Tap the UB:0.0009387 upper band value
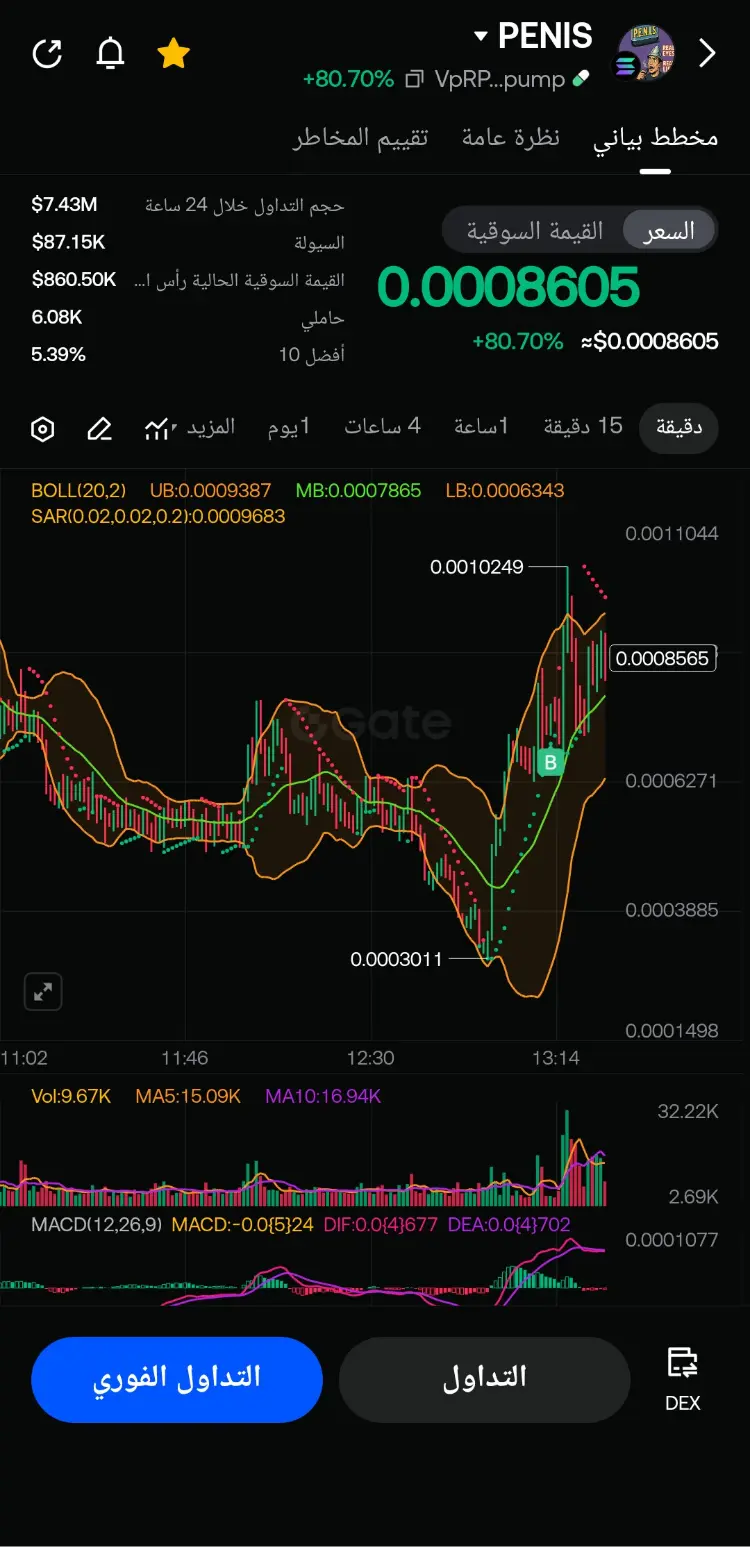Screen dimensions: 750x1547 pyautogui.click(x=210, y=491)
